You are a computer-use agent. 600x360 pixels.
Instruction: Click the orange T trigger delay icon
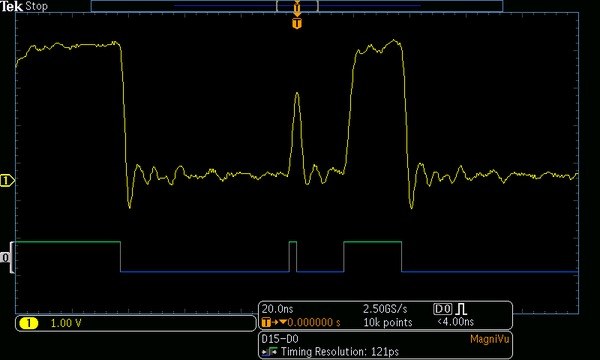point(266,323)
